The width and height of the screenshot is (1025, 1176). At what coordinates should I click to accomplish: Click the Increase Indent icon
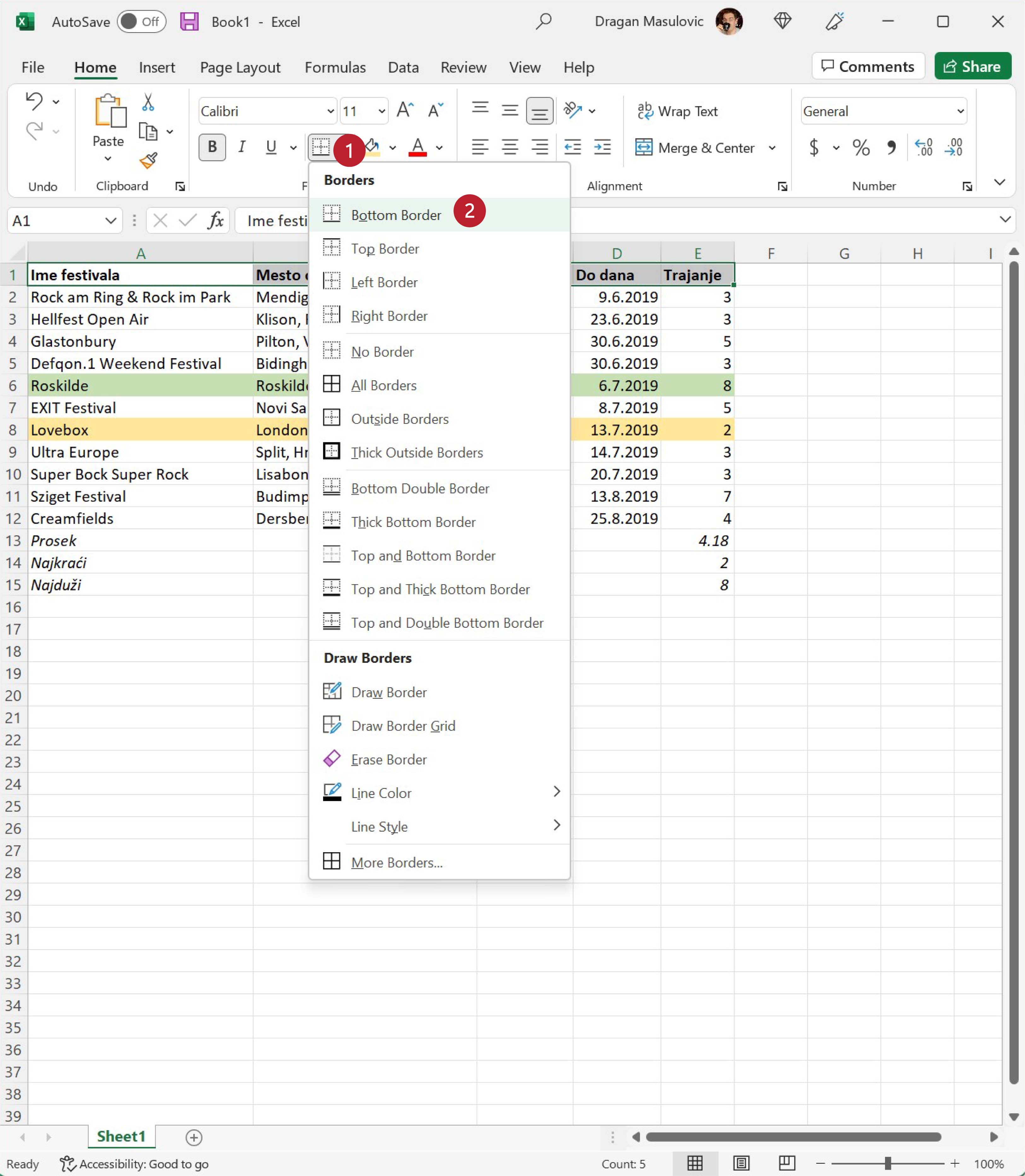pos(602,148)
